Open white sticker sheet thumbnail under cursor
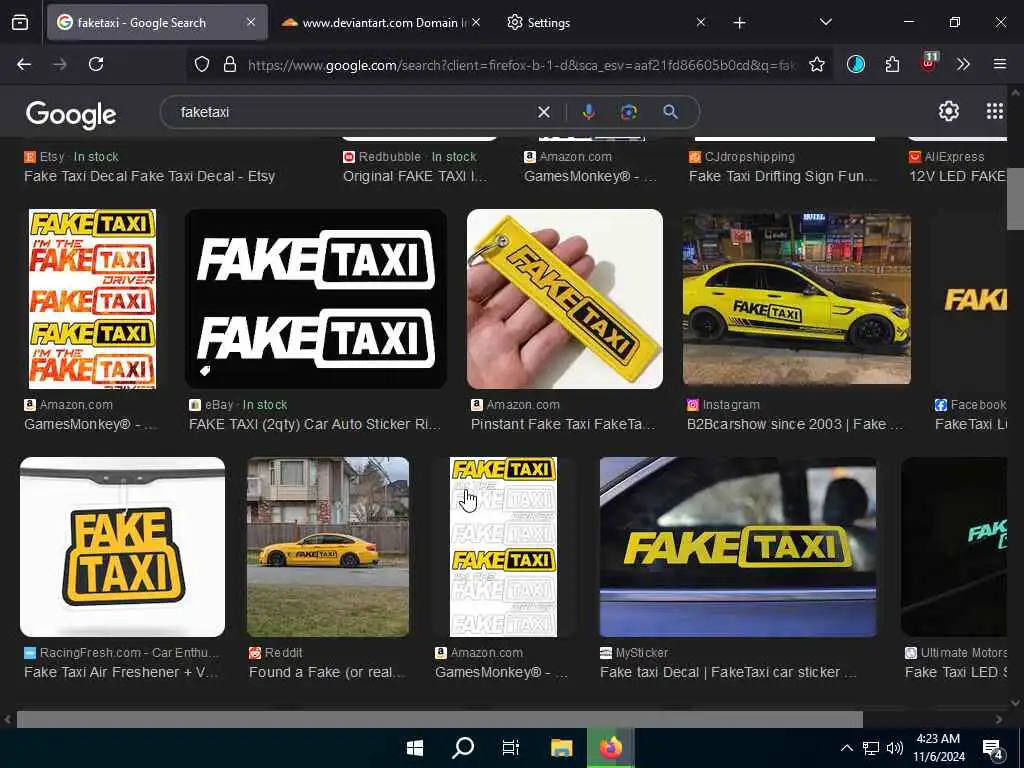Image resolution: width=1024 pixels, height=768 pixels. [504, 547]
